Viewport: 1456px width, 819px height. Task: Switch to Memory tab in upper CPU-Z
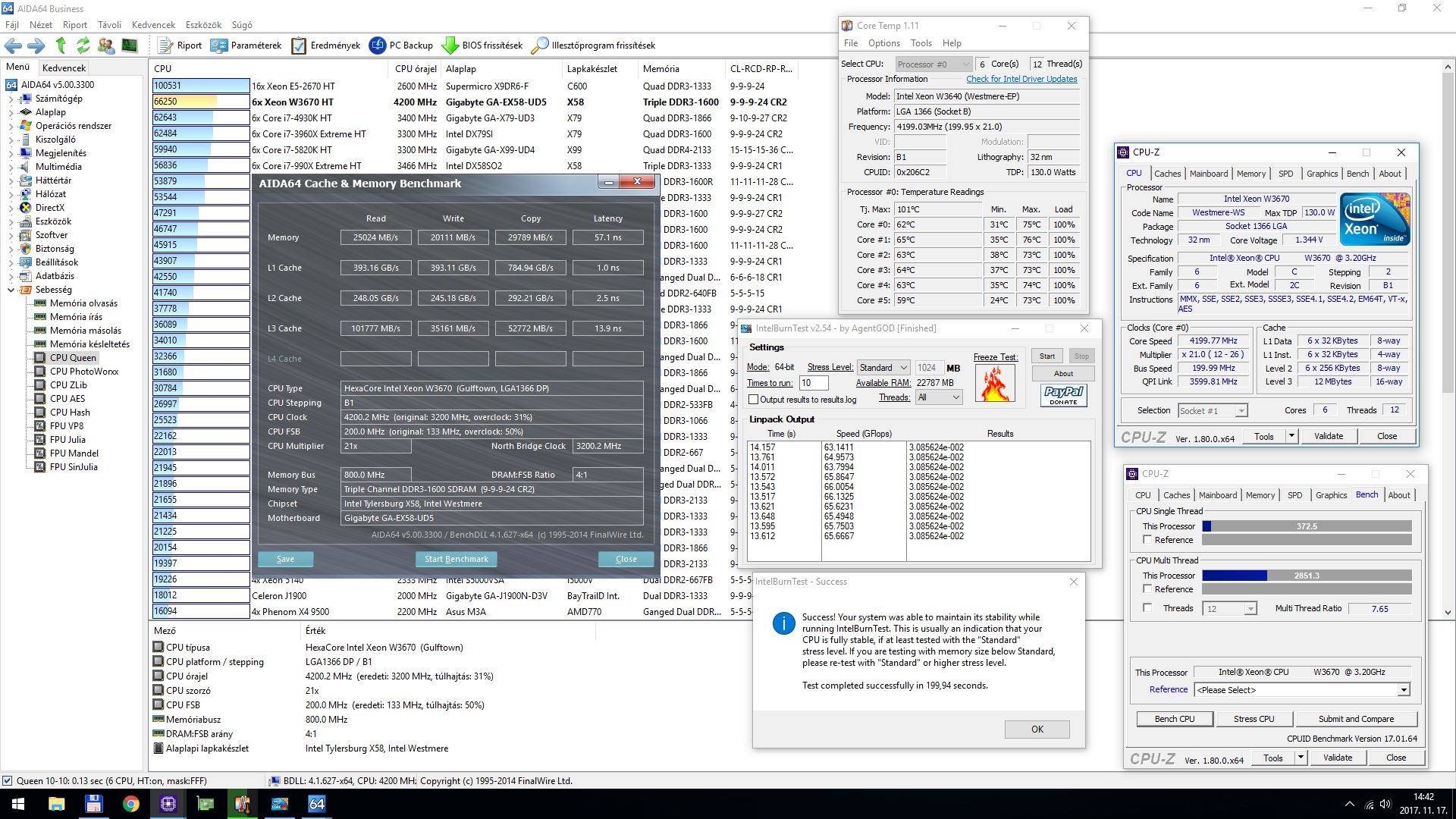[1251, 174]
